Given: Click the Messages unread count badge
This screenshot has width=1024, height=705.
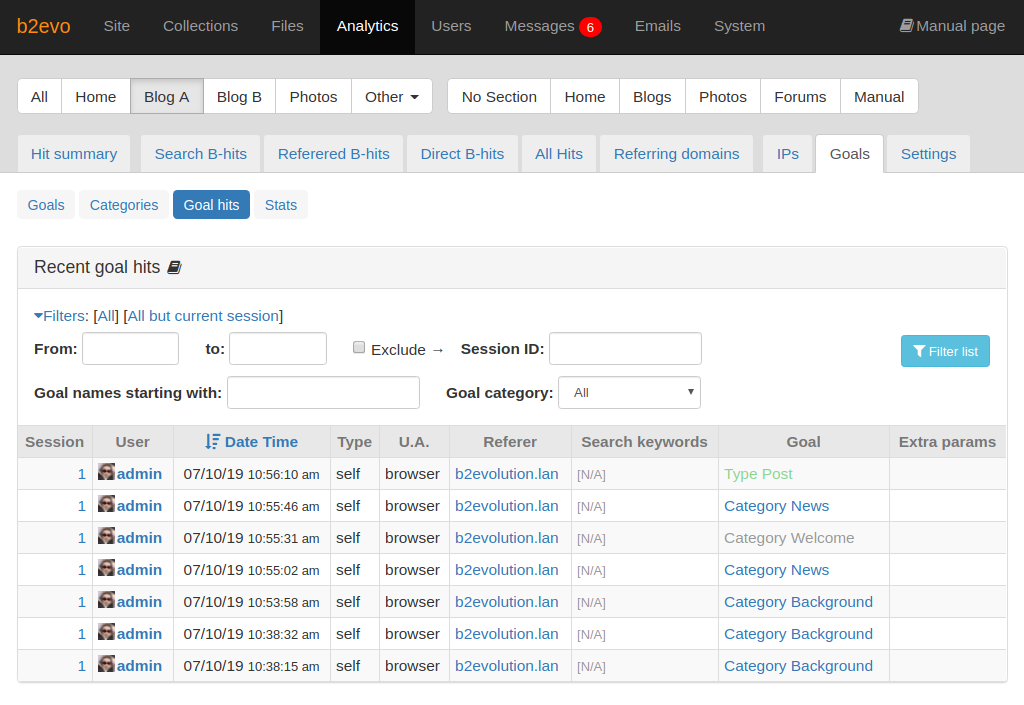Looking at the screenshot, I should [x=590, y=27].
